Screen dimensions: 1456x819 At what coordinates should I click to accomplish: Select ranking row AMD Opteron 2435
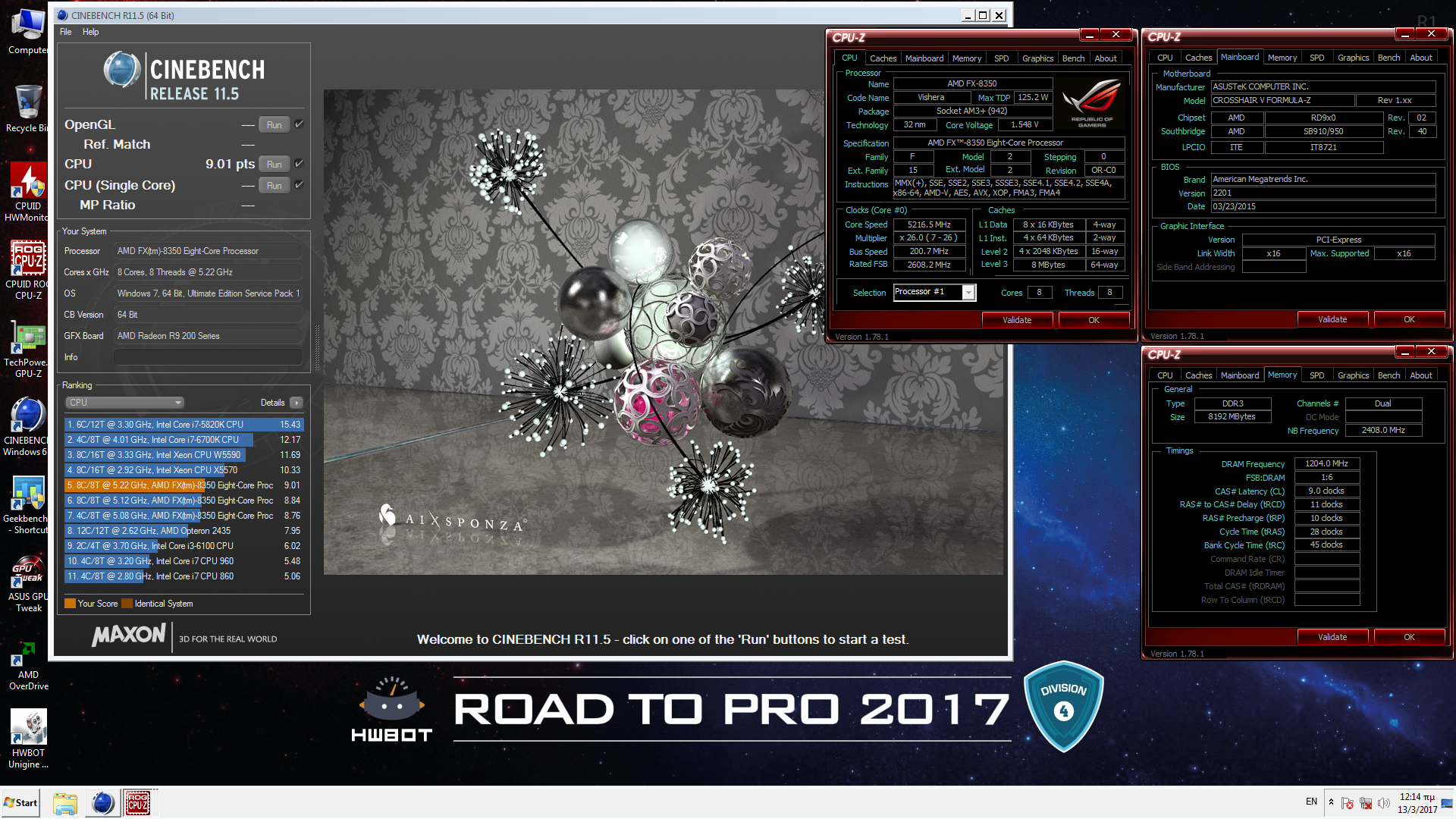point(184,531)
